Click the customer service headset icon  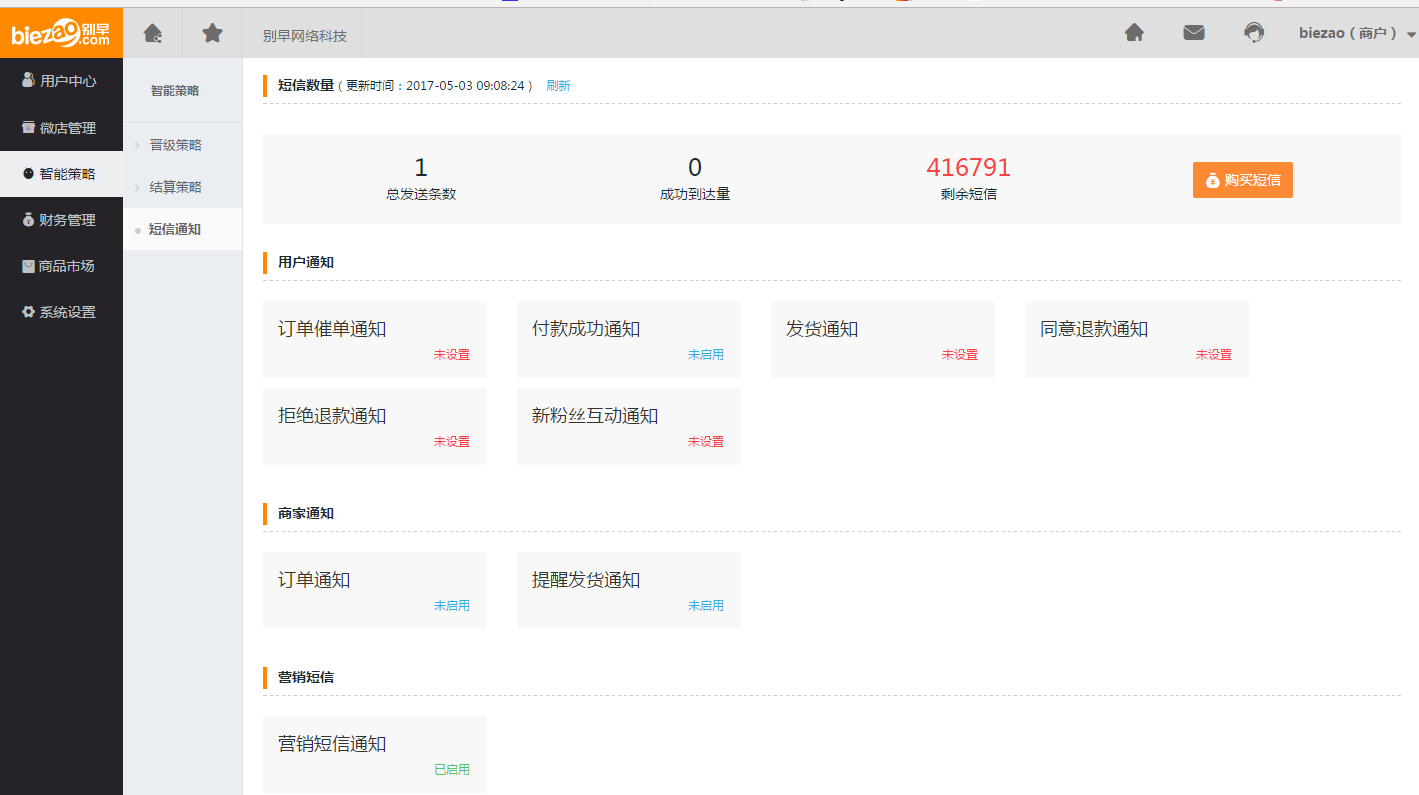(x=1253, y=33)
